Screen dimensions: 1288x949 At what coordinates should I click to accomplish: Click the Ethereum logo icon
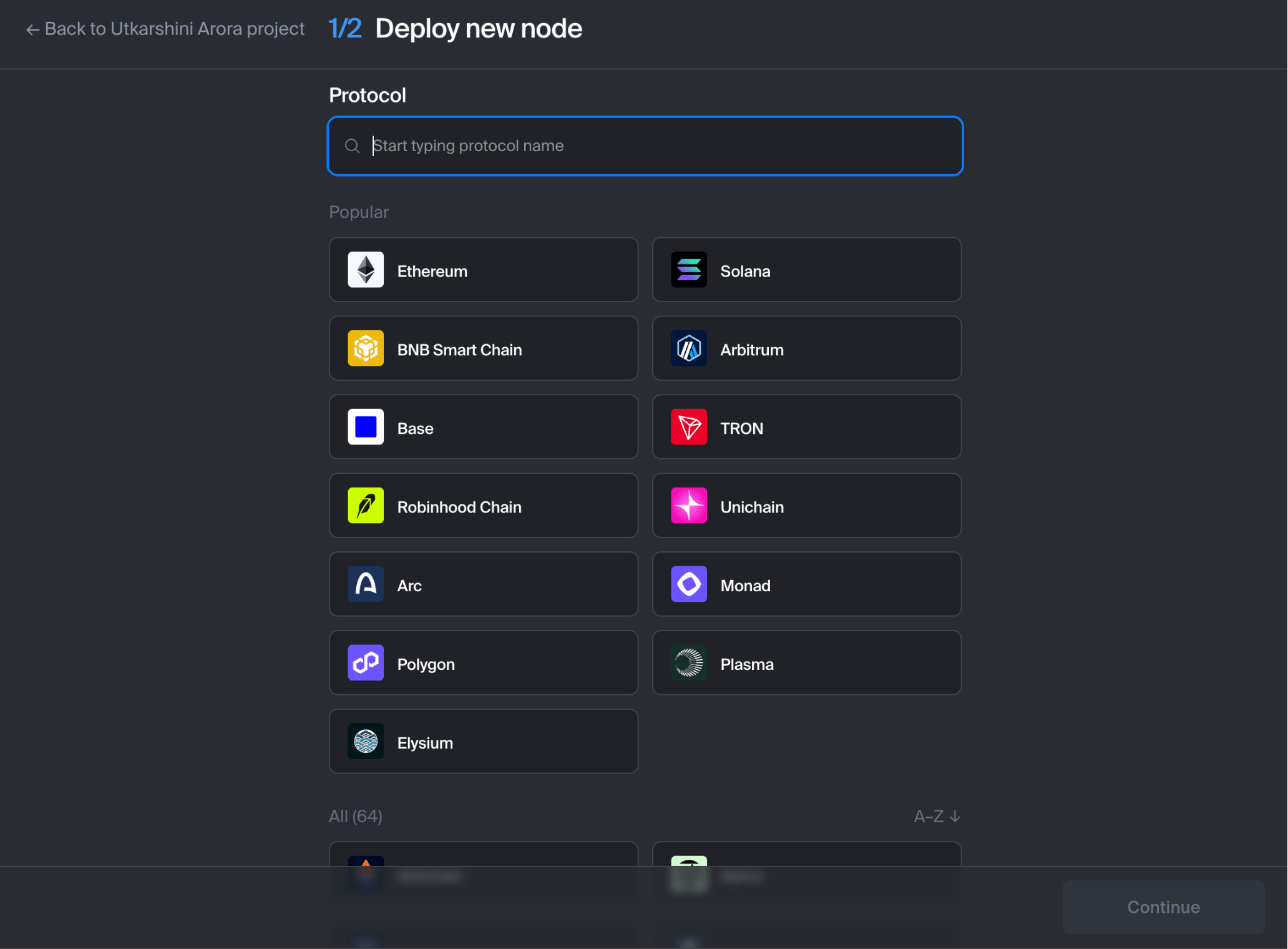(366, 270)
